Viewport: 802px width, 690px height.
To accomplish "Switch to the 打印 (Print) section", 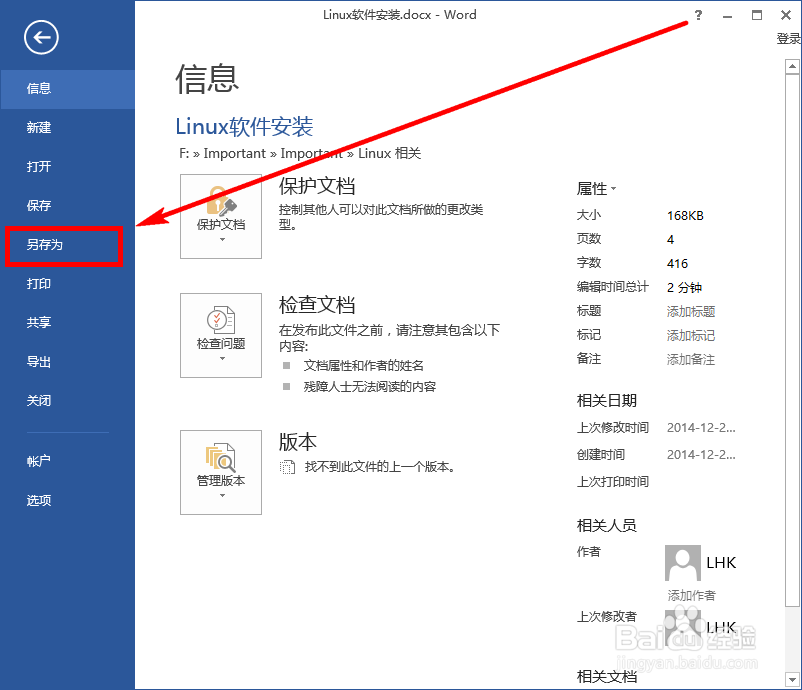I will [38, 283].
